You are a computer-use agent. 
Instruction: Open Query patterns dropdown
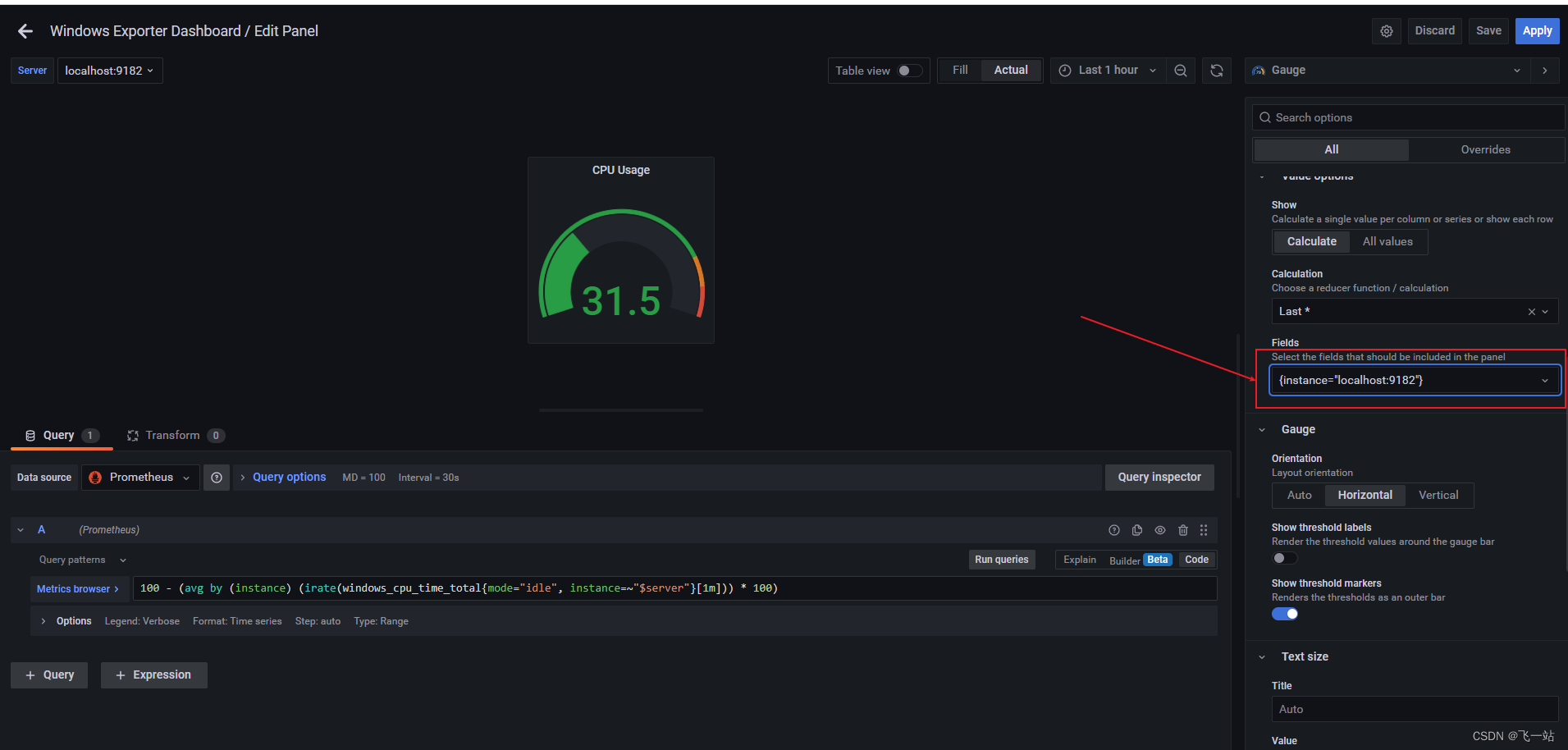(x=82, y=560)
